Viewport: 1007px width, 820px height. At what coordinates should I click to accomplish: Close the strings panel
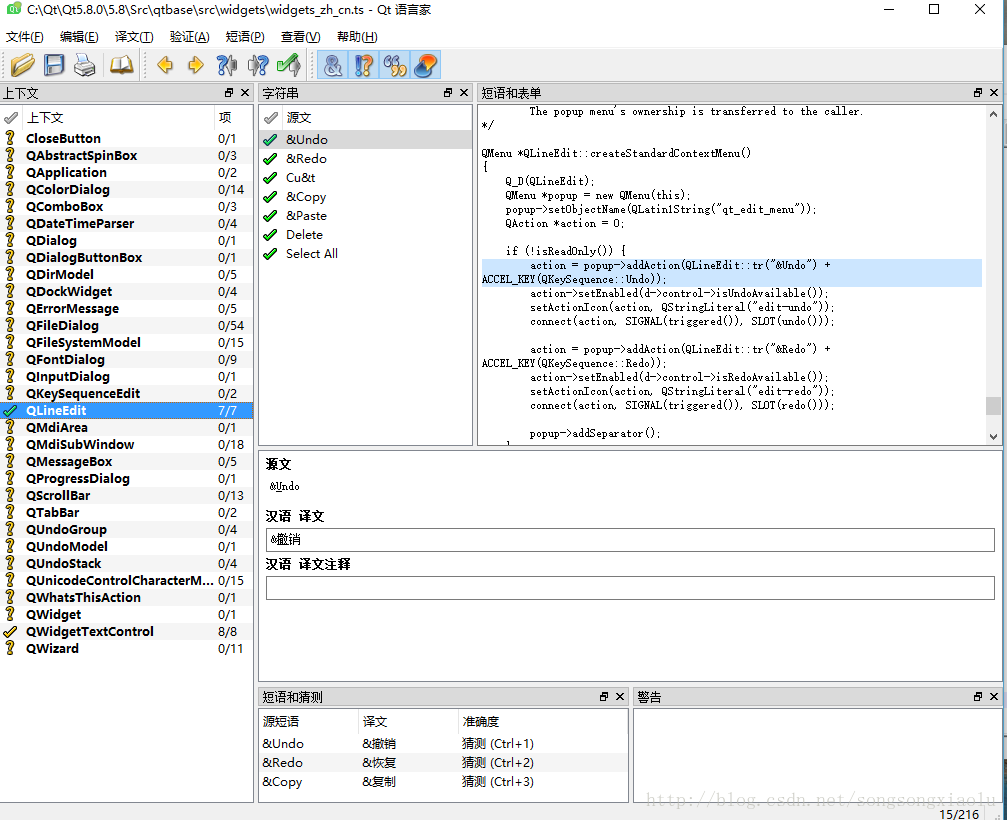tap(464, 92)
